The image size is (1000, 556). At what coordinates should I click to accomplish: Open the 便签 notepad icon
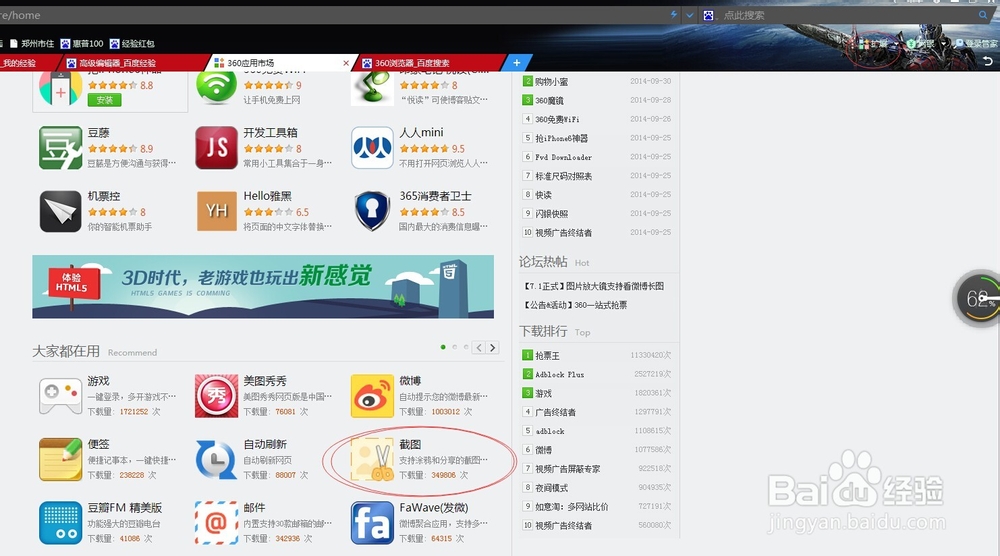tap(61, 459)
